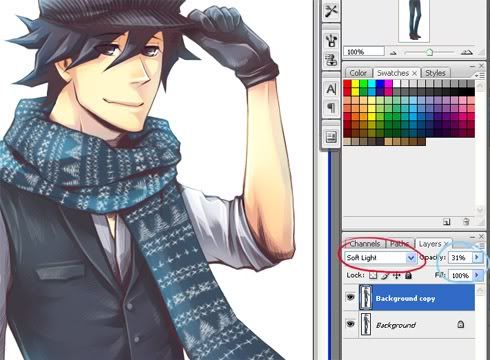
Task: Pick the magenta swatch in top row
Action: (x=388, y=84)
